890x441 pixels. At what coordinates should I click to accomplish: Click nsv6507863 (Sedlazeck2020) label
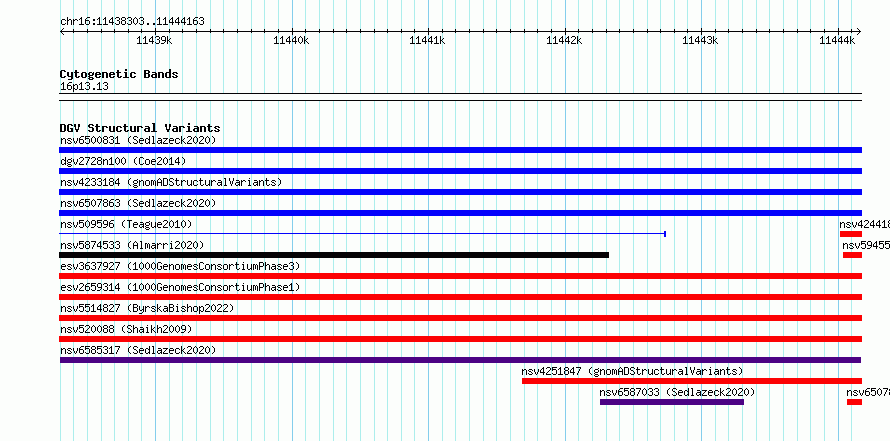pos(138,203)
